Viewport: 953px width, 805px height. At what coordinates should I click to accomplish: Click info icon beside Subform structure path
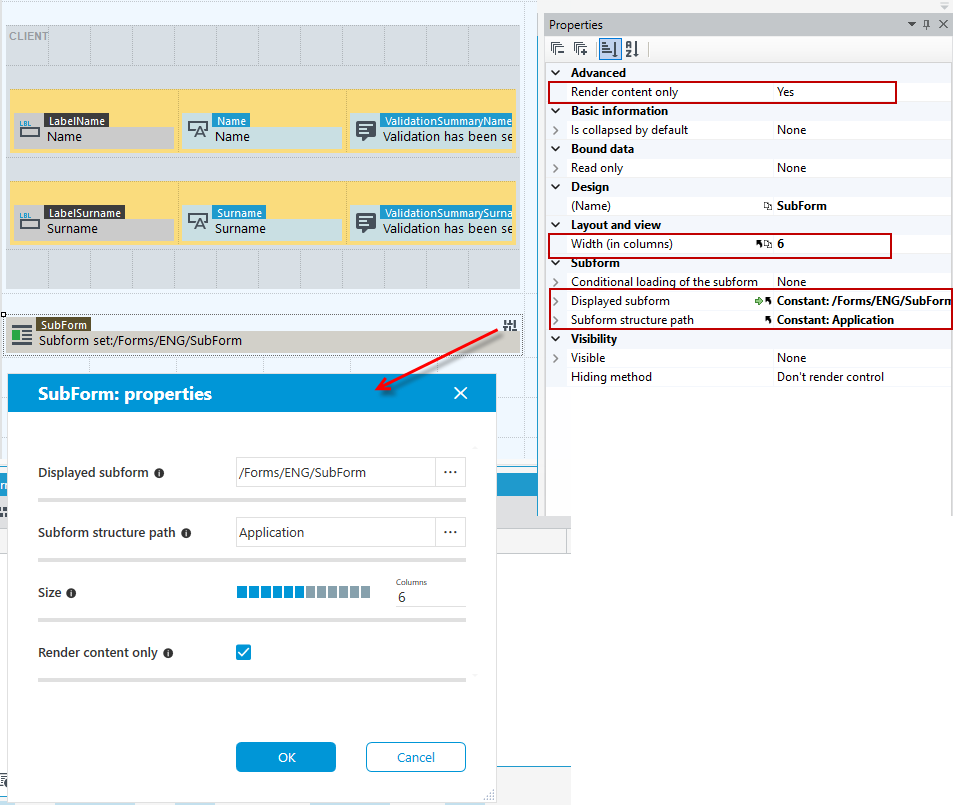point(186,533)
